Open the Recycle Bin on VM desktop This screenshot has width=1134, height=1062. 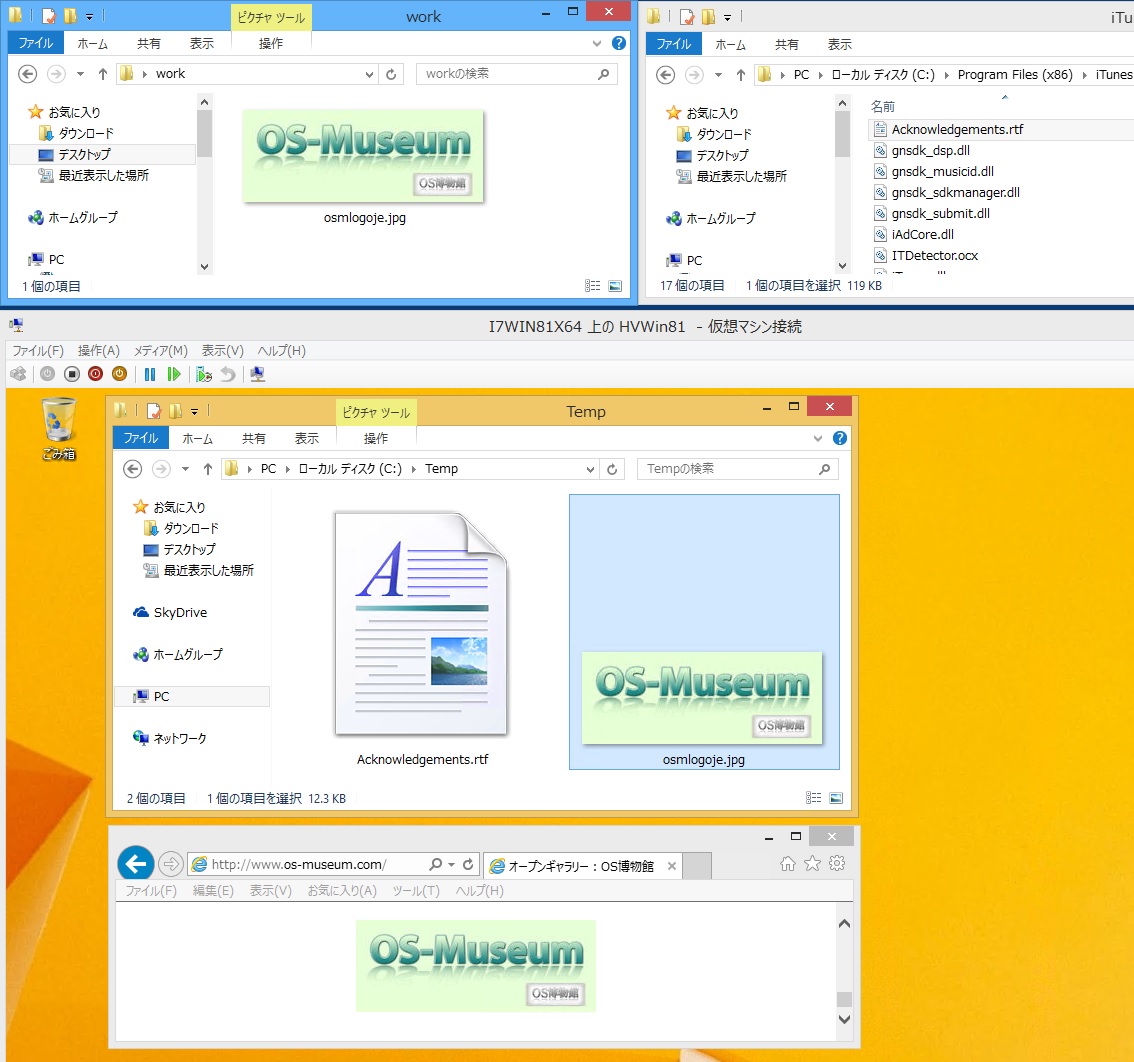click(59, 428)
